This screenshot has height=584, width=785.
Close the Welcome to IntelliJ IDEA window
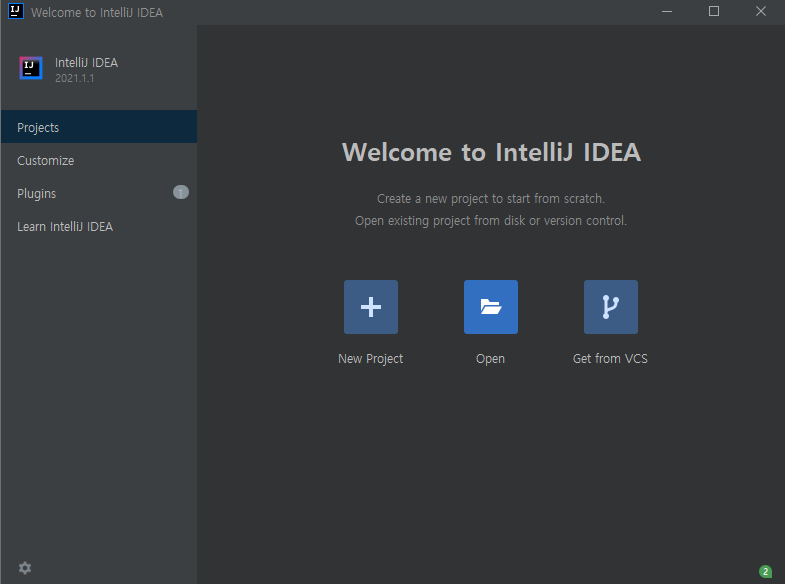pyautogui.click(x=761, y=12)
